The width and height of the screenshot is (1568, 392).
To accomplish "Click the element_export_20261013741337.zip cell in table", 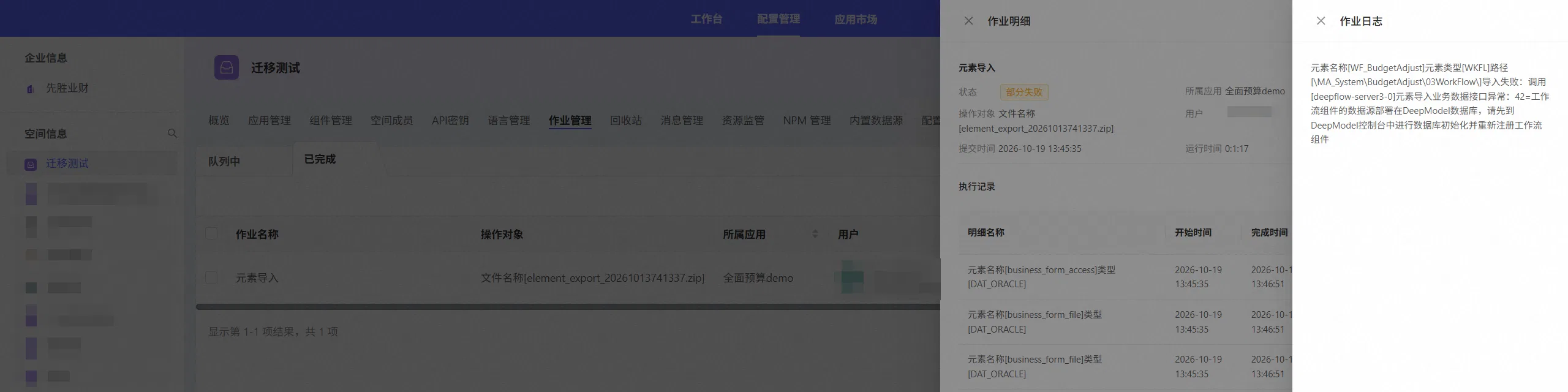I will click(x=592, y=278).
